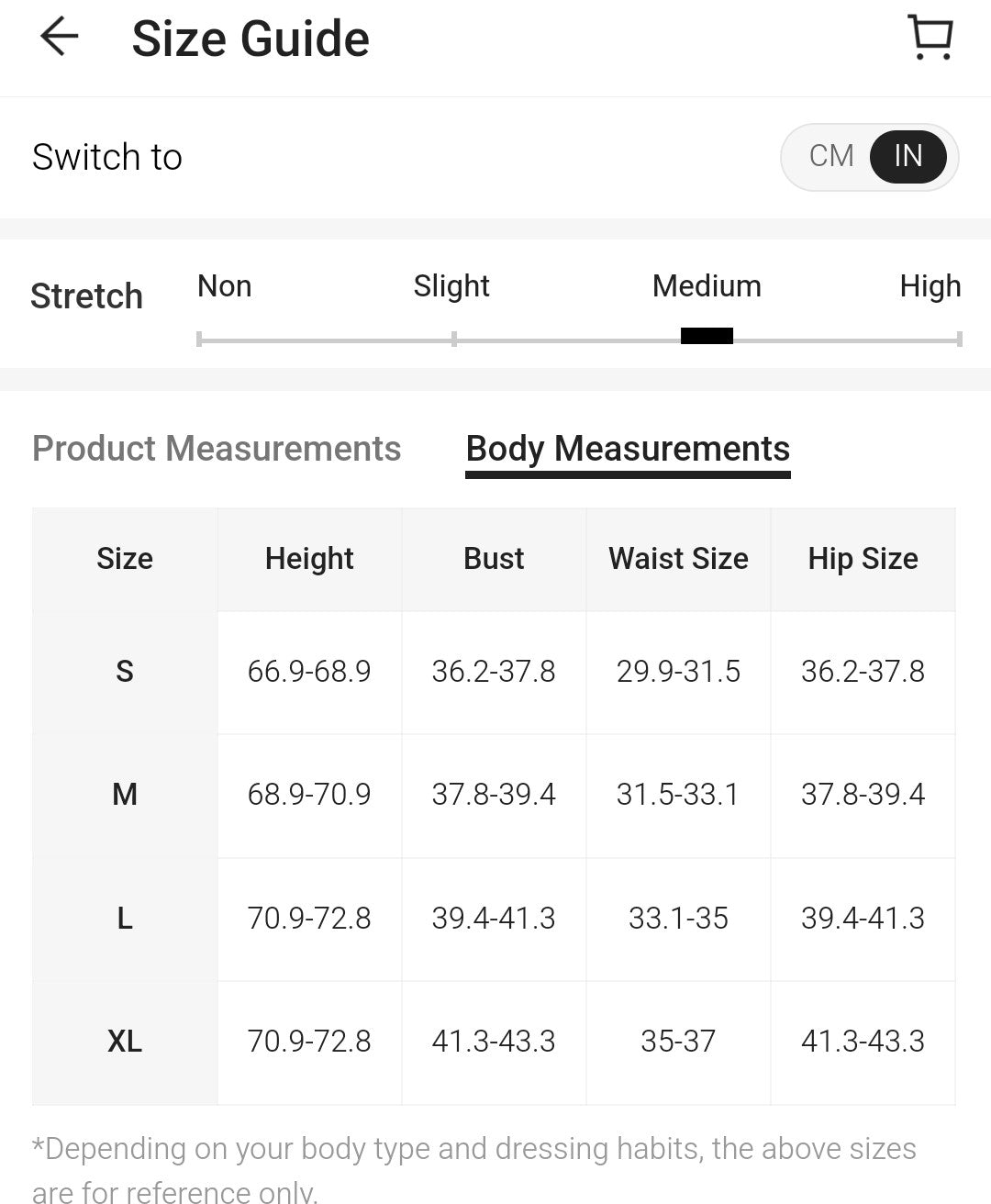This screenshot has height=1204, width=991.
Task: Tap the back arrow icon
Action: (60, 38)
